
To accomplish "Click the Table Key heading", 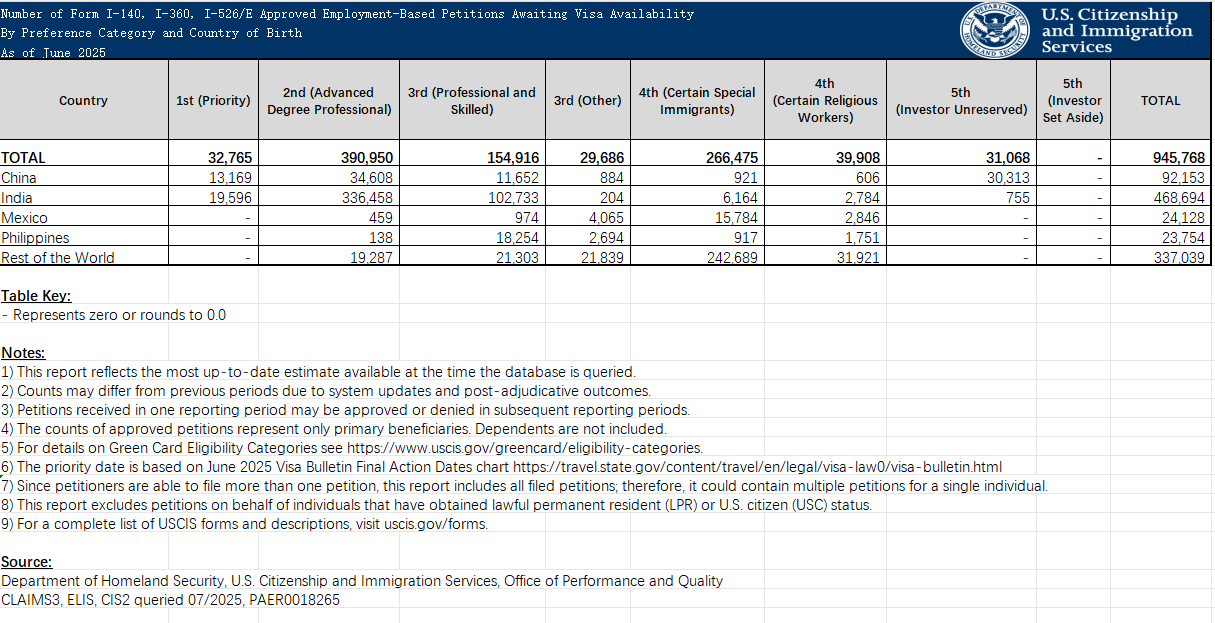I will point(36,296).
